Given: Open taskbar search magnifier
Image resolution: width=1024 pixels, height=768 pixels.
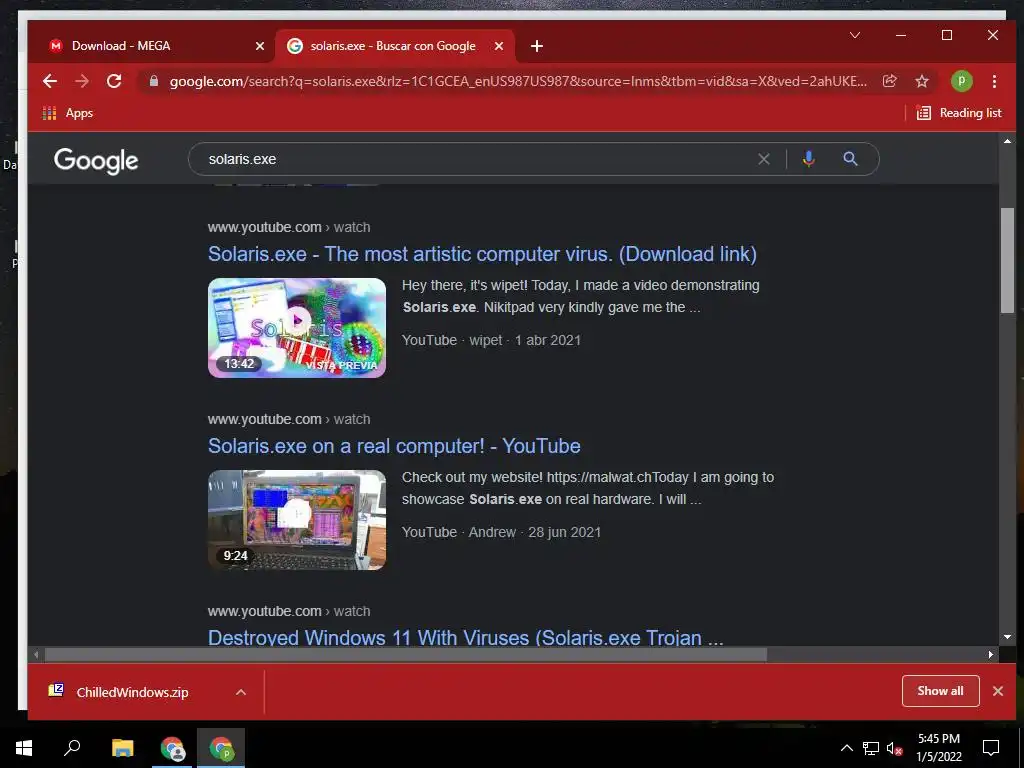Looking at the screenshot, I should click(72, 748).
